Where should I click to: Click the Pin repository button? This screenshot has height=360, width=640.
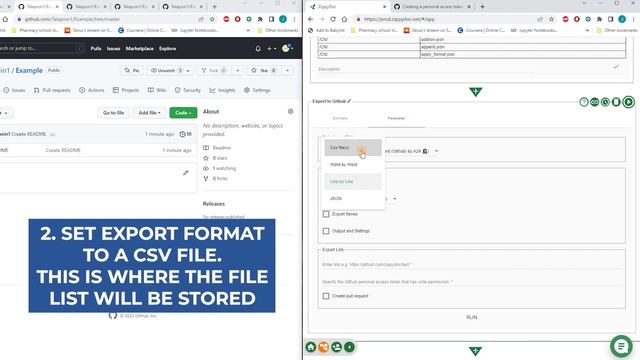pos(132,71)
